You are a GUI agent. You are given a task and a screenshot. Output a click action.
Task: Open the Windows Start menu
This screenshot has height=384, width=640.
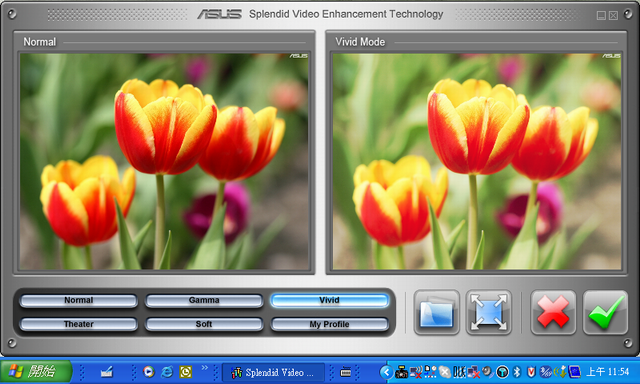coord(36,371)
